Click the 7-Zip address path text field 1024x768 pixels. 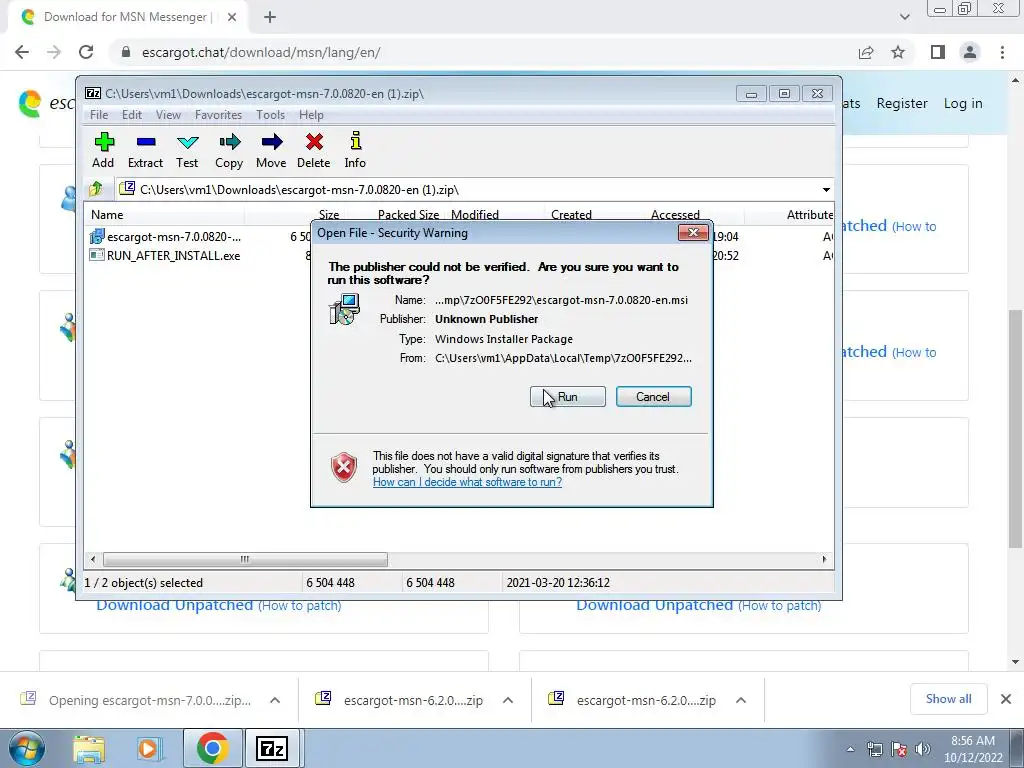467,189
